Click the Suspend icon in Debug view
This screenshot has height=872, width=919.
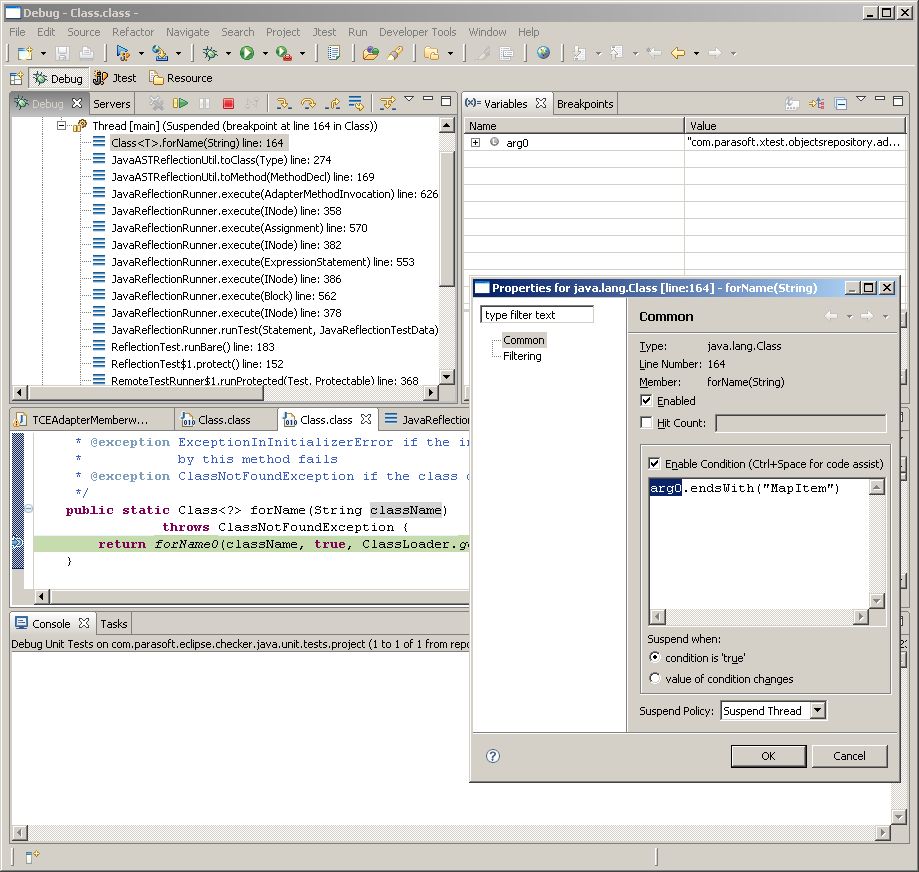coord(205,104)
